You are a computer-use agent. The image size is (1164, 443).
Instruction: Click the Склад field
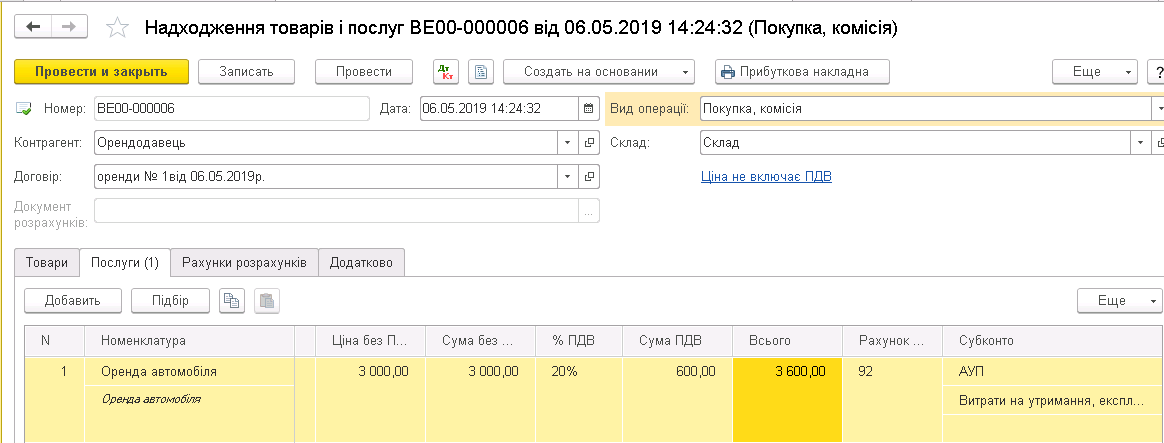(x=915, y=142)
